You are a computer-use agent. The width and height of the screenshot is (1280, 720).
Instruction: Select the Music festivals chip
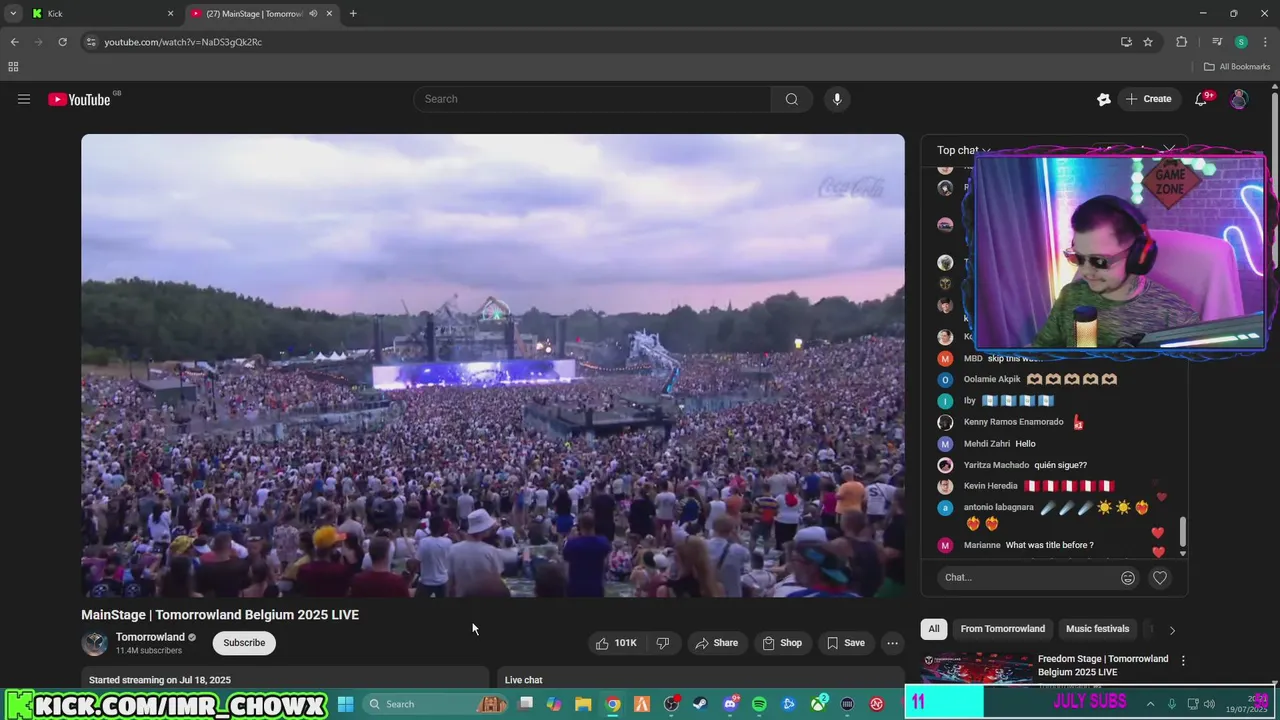coord(1097,629)
